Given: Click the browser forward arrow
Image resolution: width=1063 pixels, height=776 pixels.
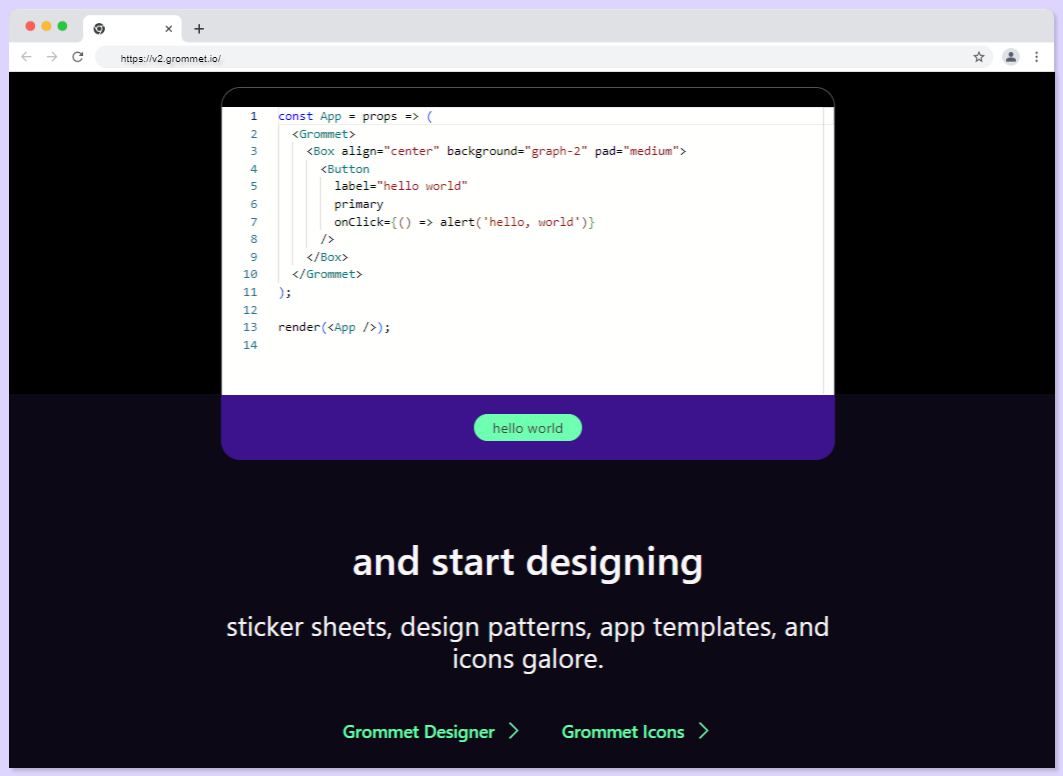Looking at the screenshot, I should point(52,57).
